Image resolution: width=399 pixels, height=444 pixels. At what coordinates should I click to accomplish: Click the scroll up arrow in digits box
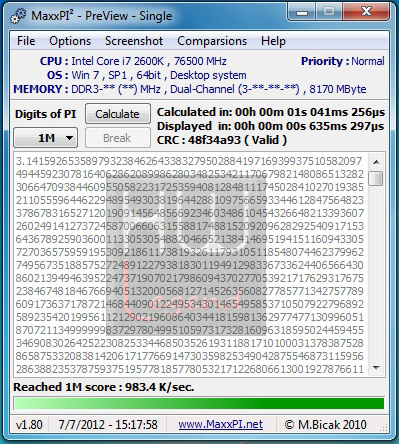[376, 162]
